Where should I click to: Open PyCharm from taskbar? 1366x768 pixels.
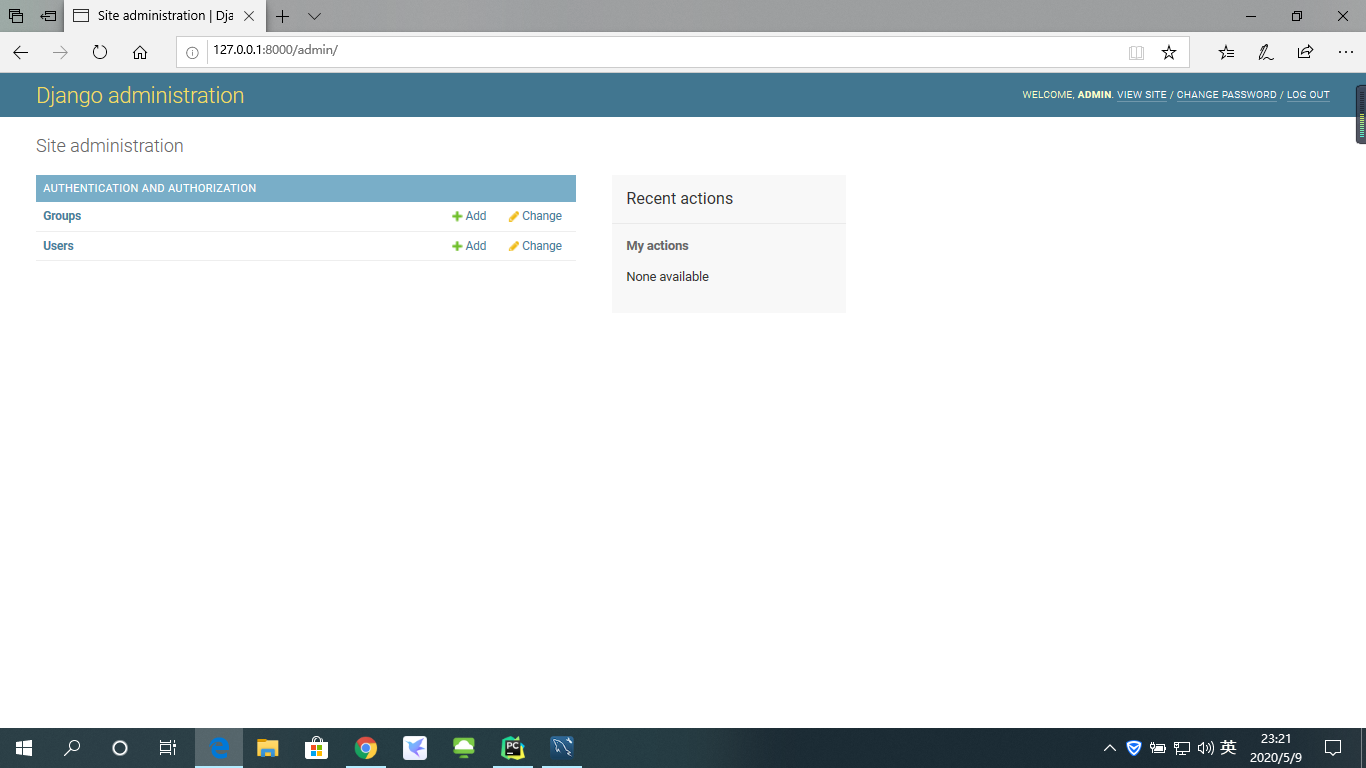point(512,748)
